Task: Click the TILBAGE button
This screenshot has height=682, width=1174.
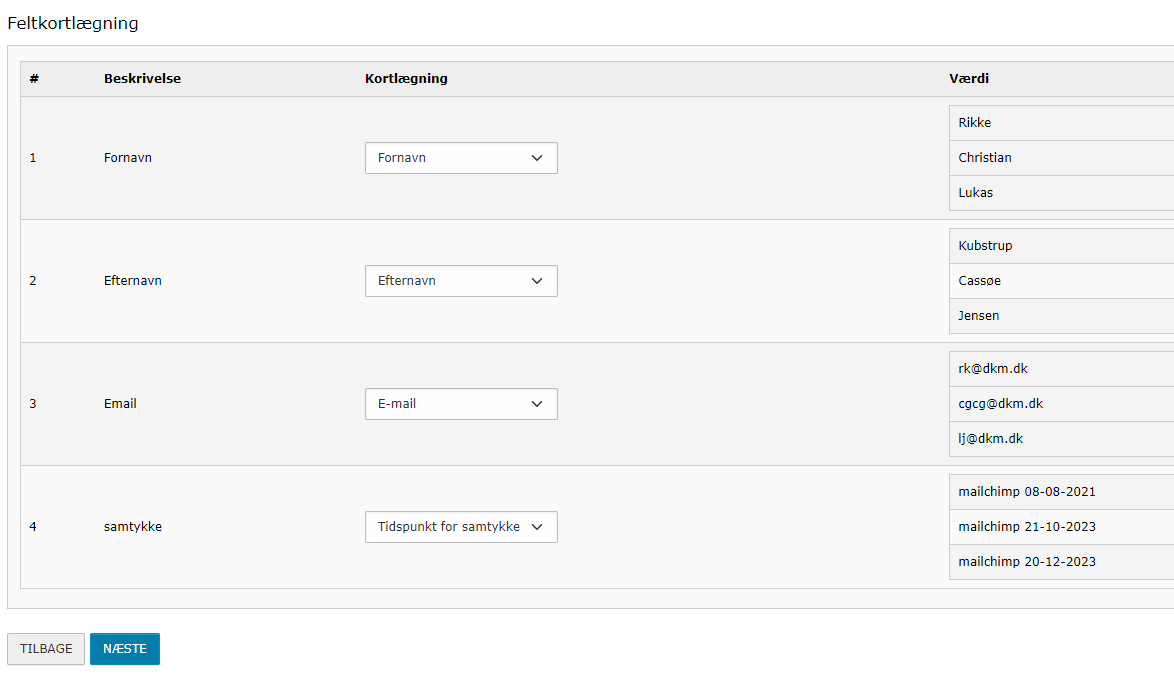Action: coord(46,649)
